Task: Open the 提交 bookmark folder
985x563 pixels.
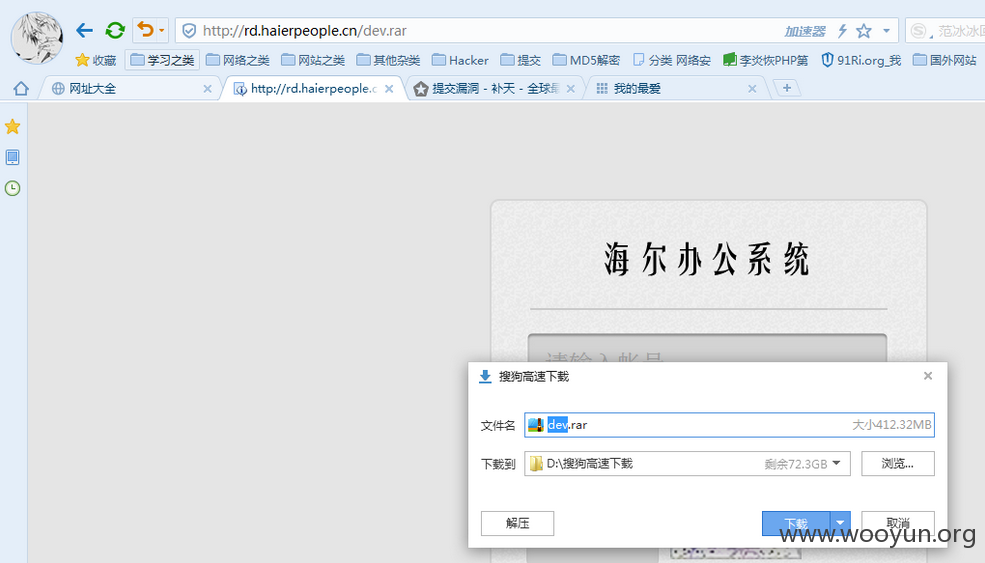Action: pyautogui.click(x=521, y=60)
